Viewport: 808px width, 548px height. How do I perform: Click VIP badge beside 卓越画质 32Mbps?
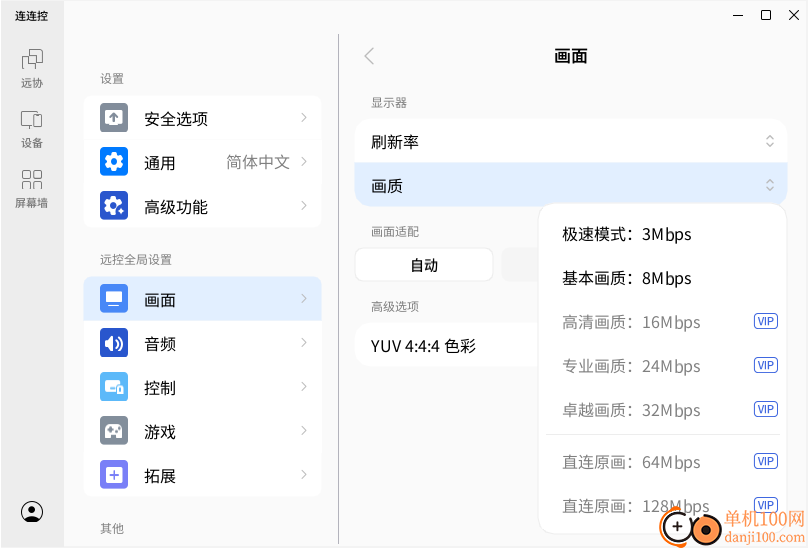pyautogui.click(x=766, y=409)
